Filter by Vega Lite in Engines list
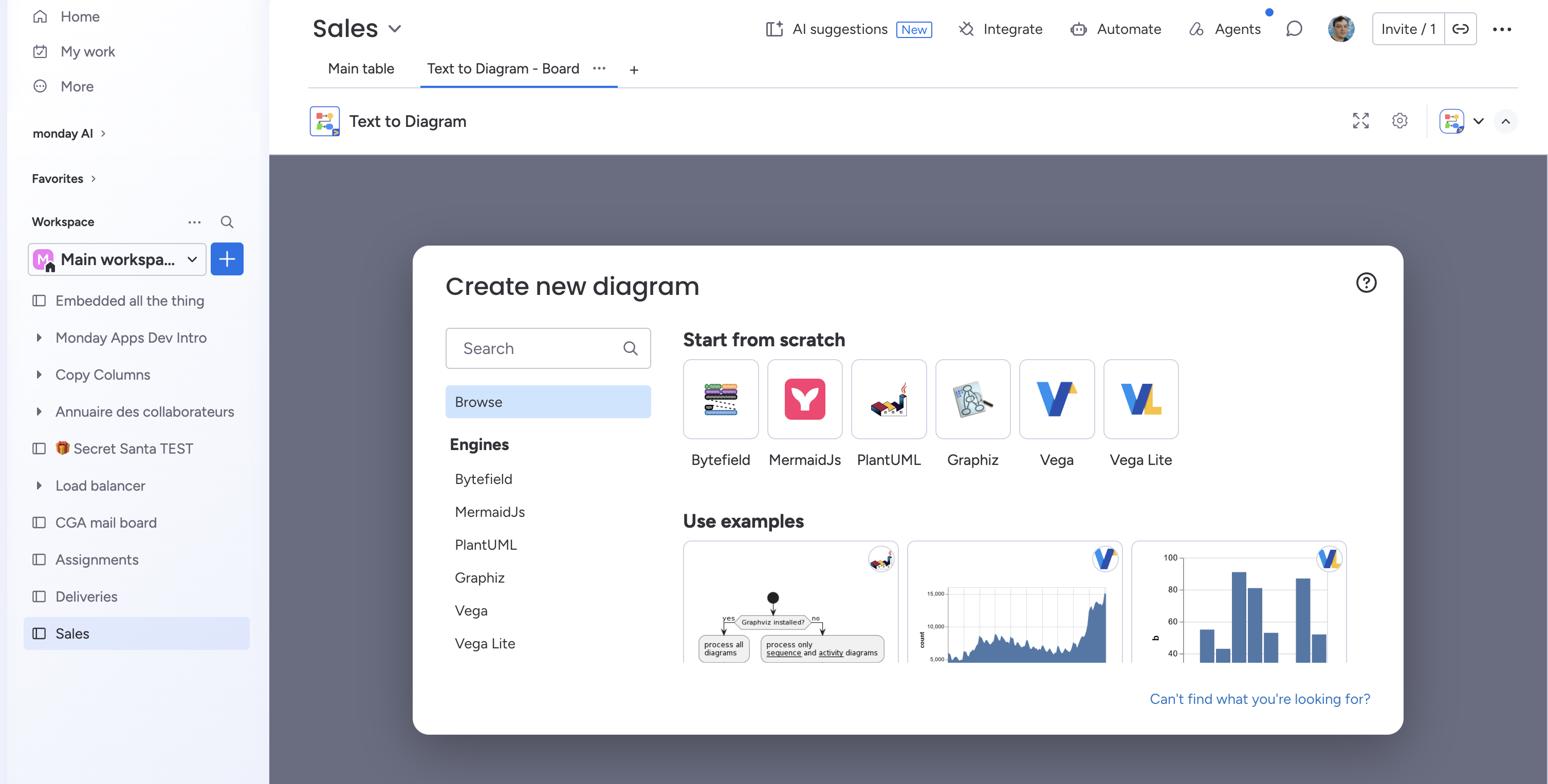This screenshot has height=784, width=1548. (485, 643)
